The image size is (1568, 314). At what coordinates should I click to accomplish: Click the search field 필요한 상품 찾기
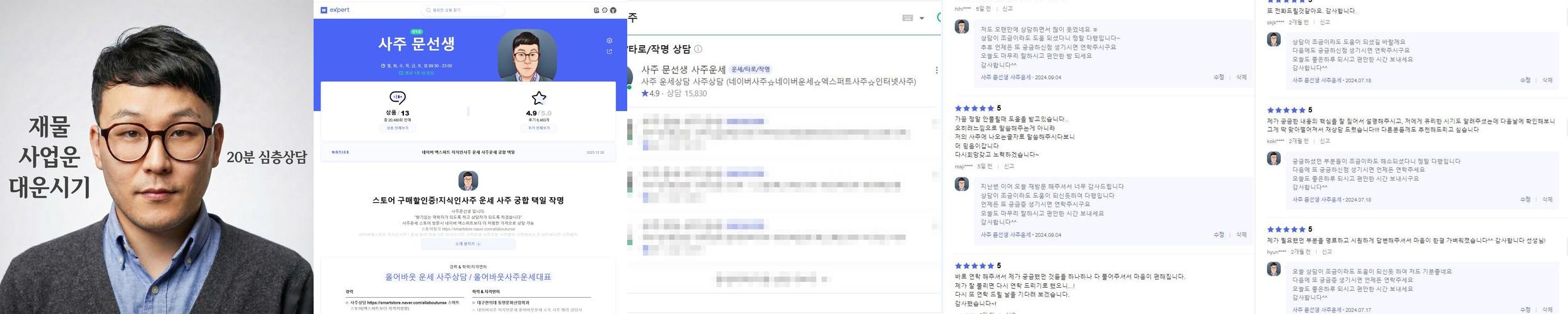[464, 10]
